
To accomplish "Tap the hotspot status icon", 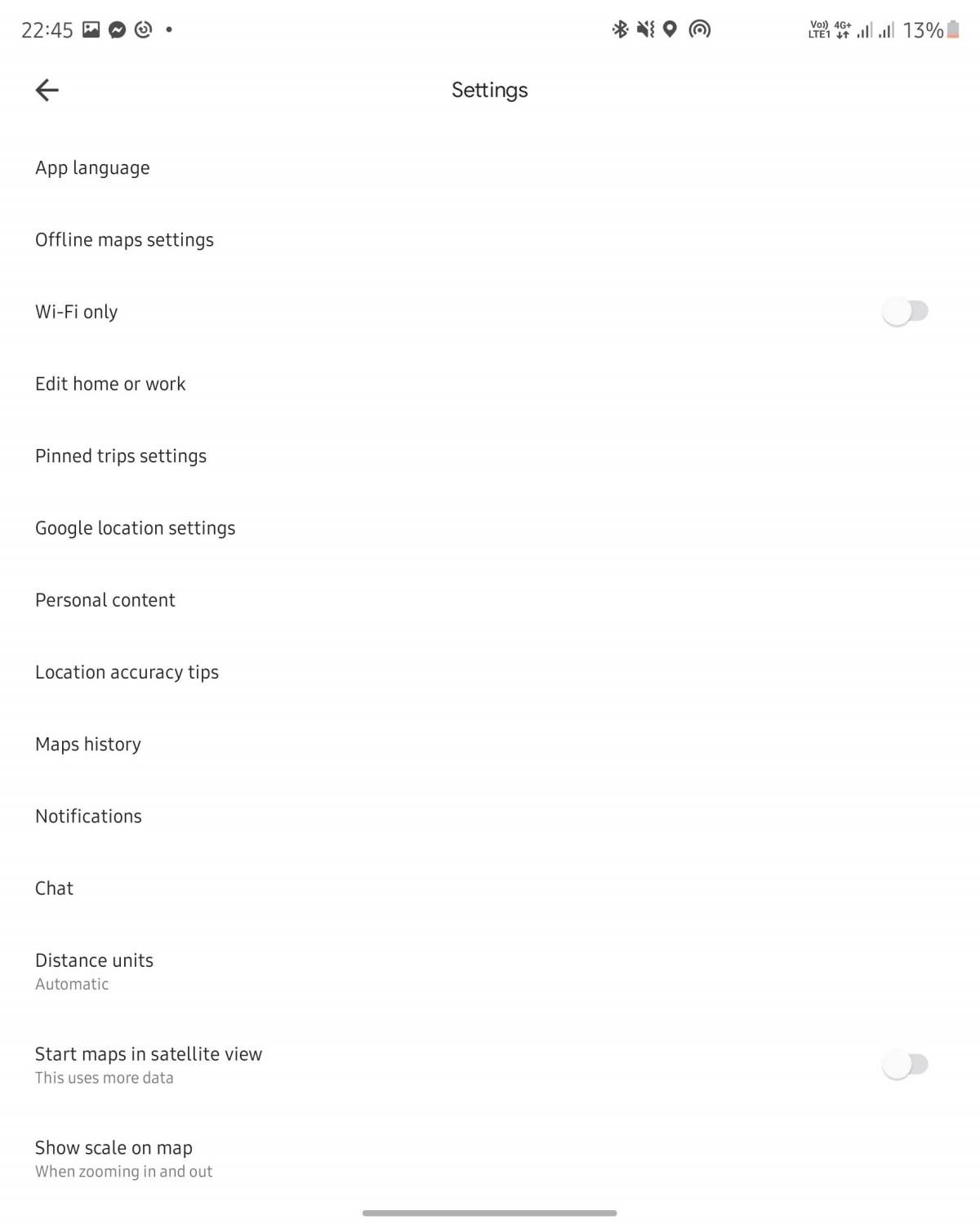I will click(699, 30).
